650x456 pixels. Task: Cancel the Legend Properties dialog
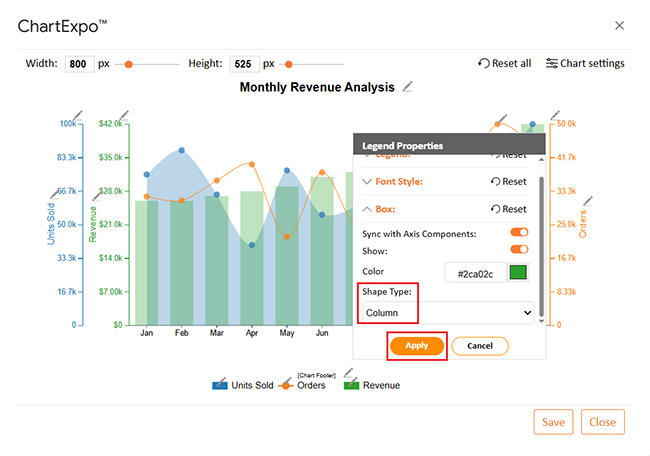tap(480, 345)
